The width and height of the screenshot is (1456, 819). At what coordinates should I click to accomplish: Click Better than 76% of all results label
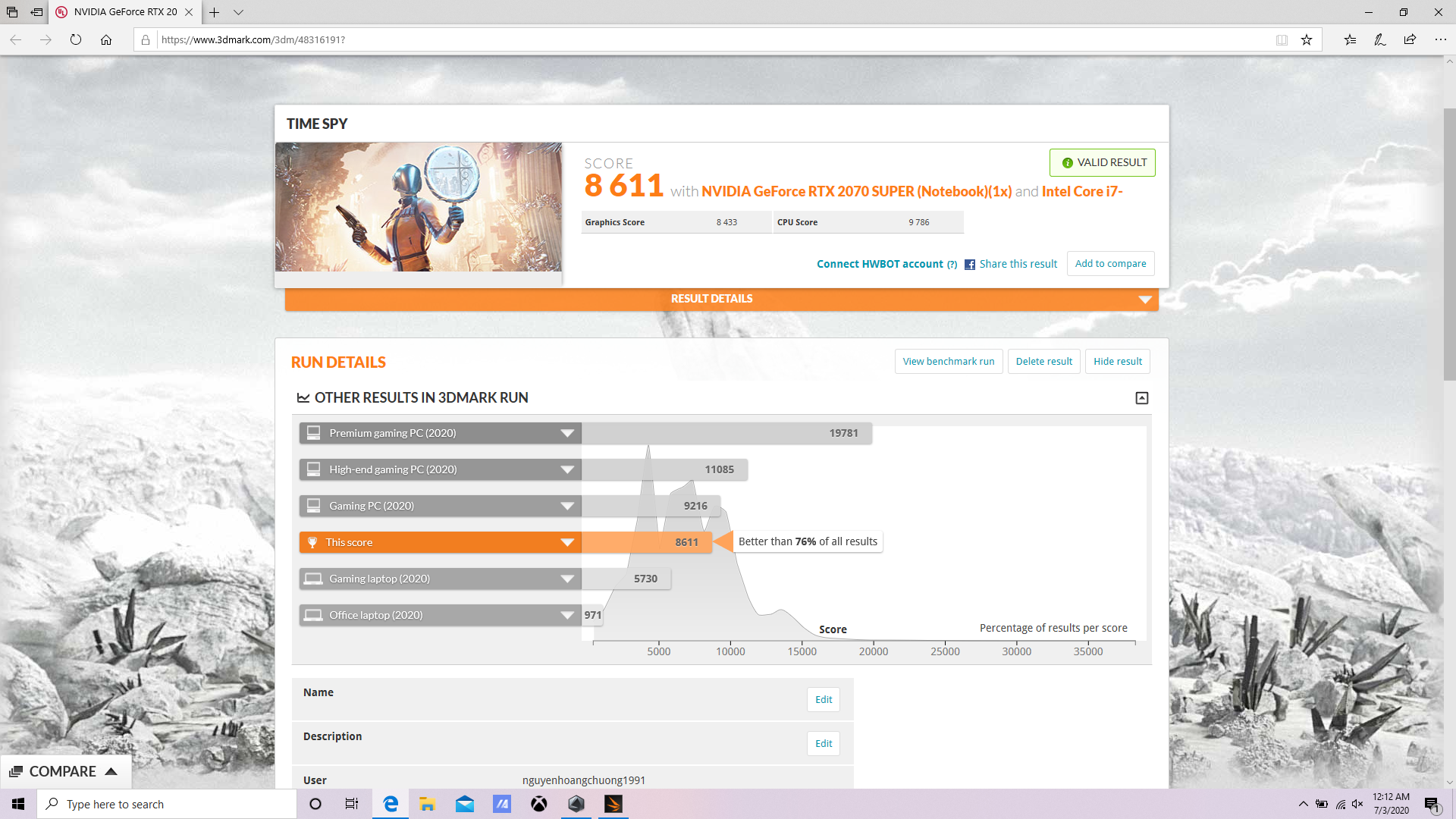[x=808, y=541]
